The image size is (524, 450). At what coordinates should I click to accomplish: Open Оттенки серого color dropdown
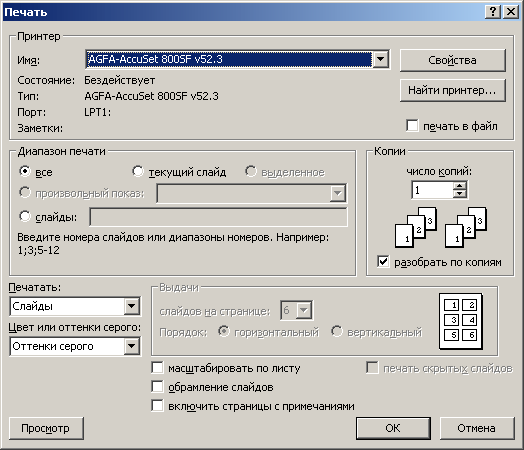pyautogui.click(x=131, y=346)
